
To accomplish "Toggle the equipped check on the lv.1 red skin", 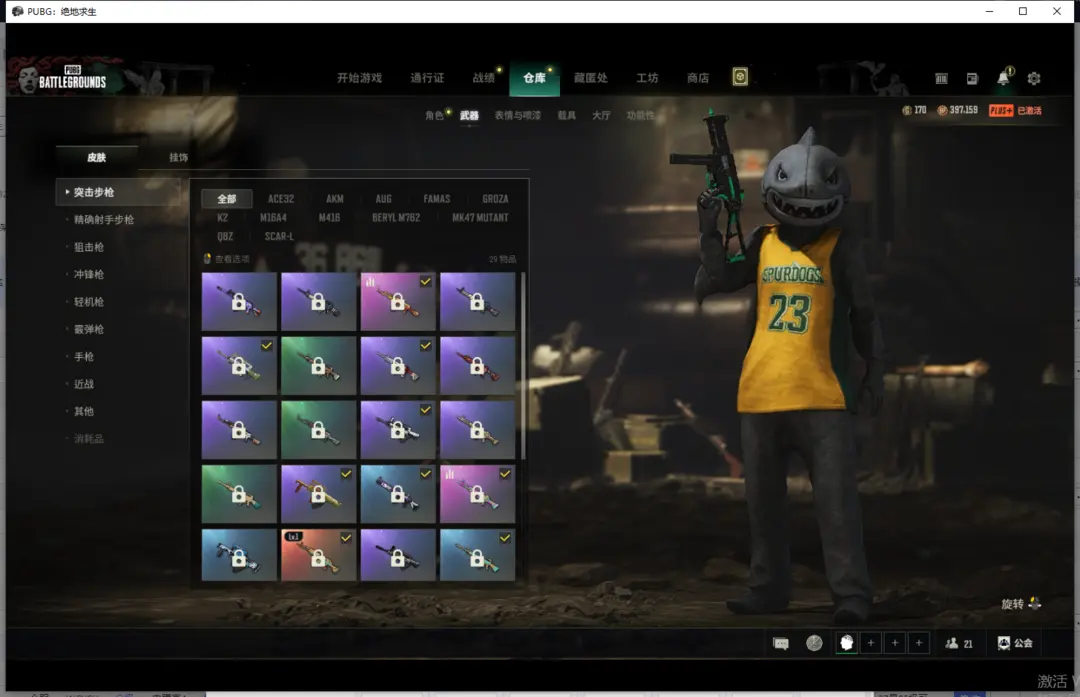I will click(346, 538).
